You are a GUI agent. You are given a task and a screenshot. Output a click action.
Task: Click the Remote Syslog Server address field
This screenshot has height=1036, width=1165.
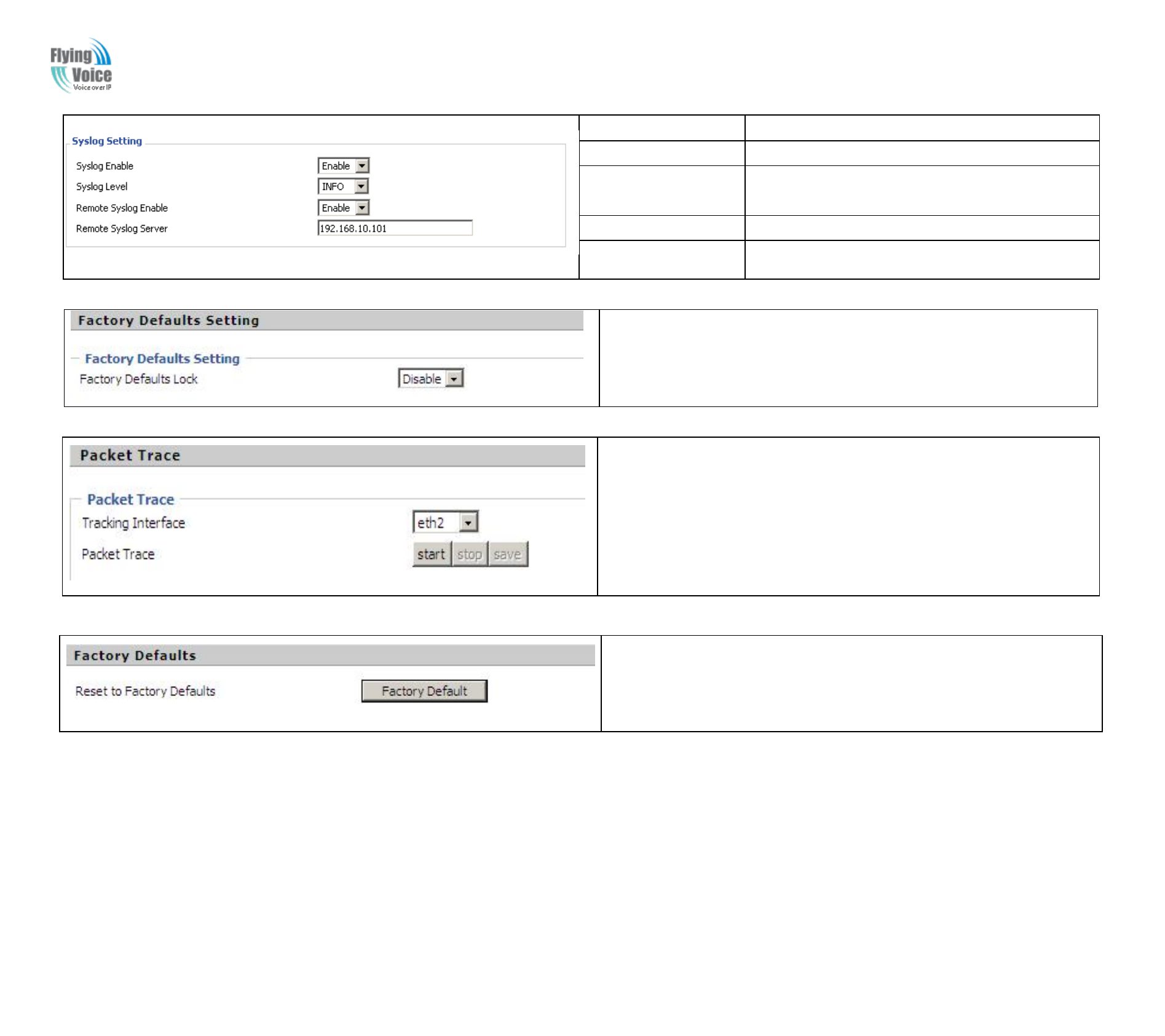click(395, 228)
